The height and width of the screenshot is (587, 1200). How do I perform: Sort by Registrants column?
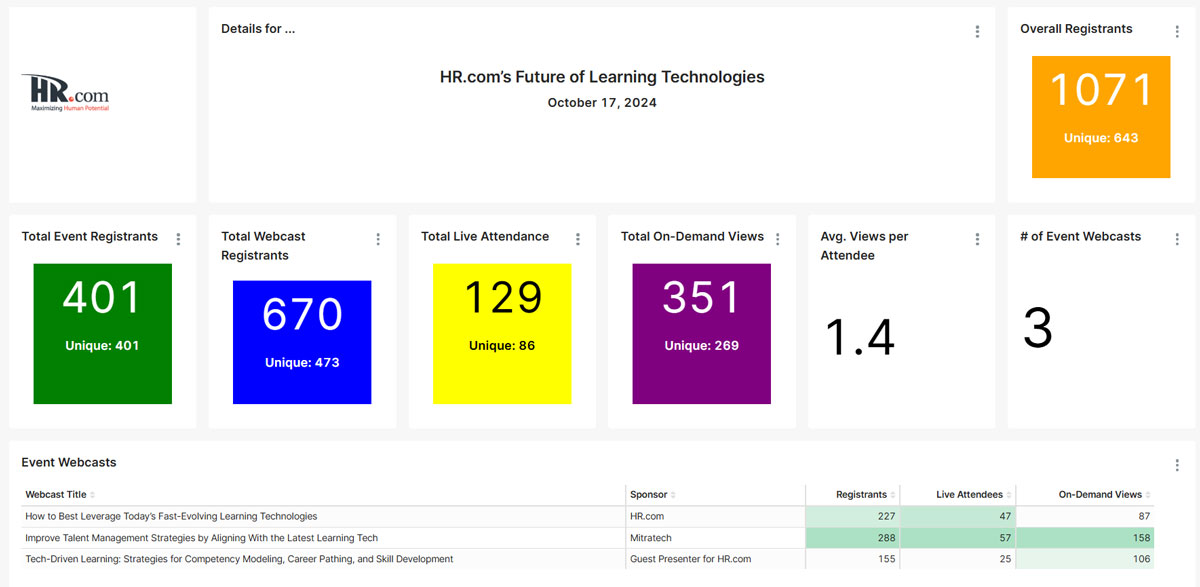(865, 494)
